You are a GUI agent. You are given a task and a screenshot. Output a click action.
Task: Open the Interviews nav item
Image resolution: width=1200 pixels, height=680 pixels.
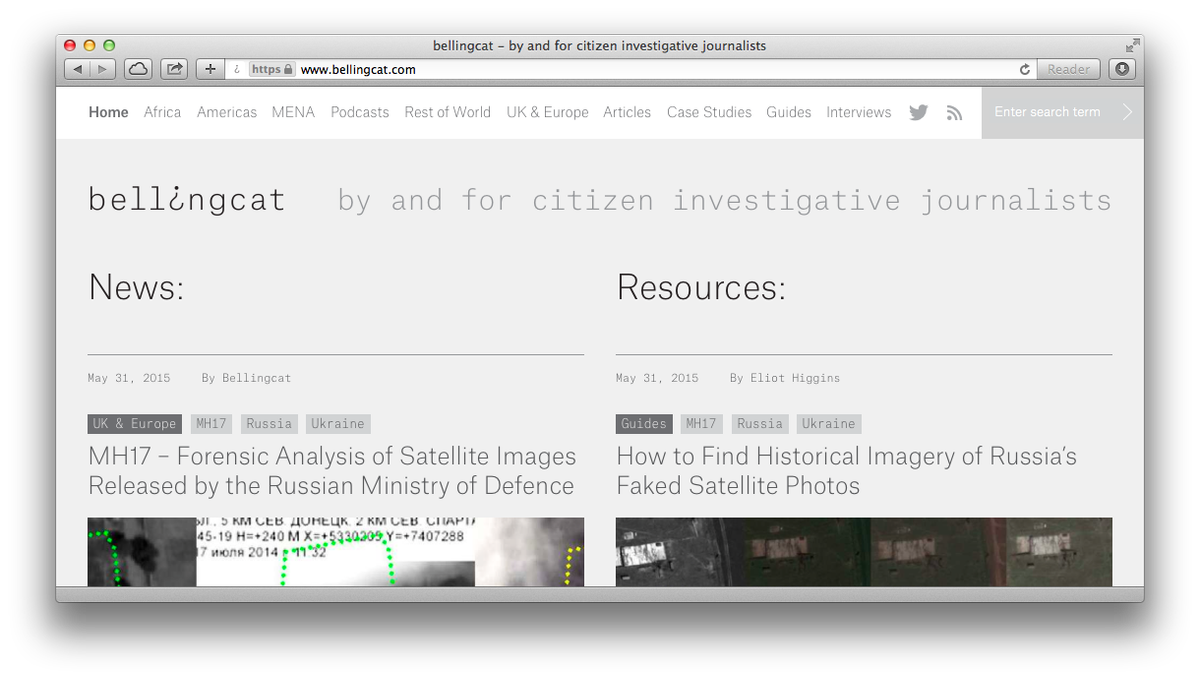[858, 112]
